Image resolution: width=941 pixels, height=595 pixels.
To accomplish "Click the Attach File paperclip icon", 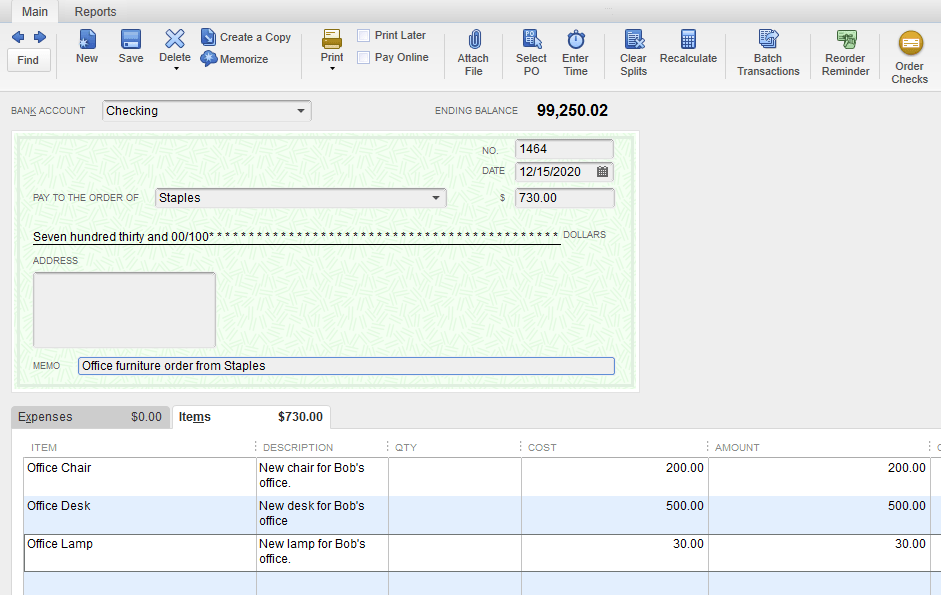I will coord(474,40).
